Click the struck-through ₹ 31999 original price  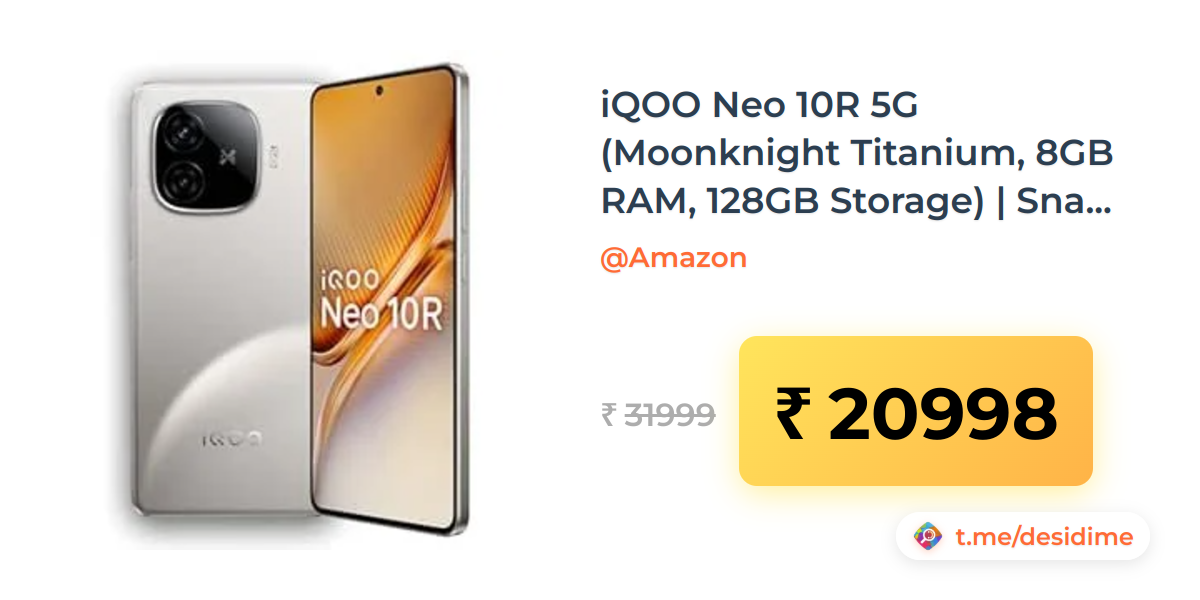(x=658, y=414)
